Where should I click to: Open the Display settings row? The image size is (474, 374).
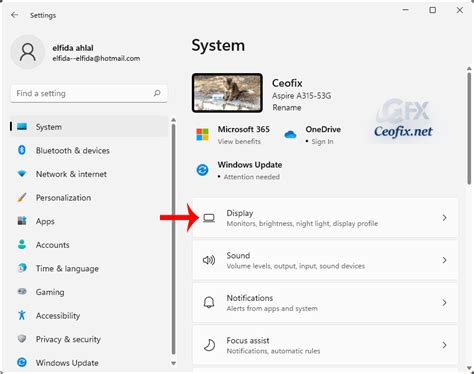(x=325, y=218)
